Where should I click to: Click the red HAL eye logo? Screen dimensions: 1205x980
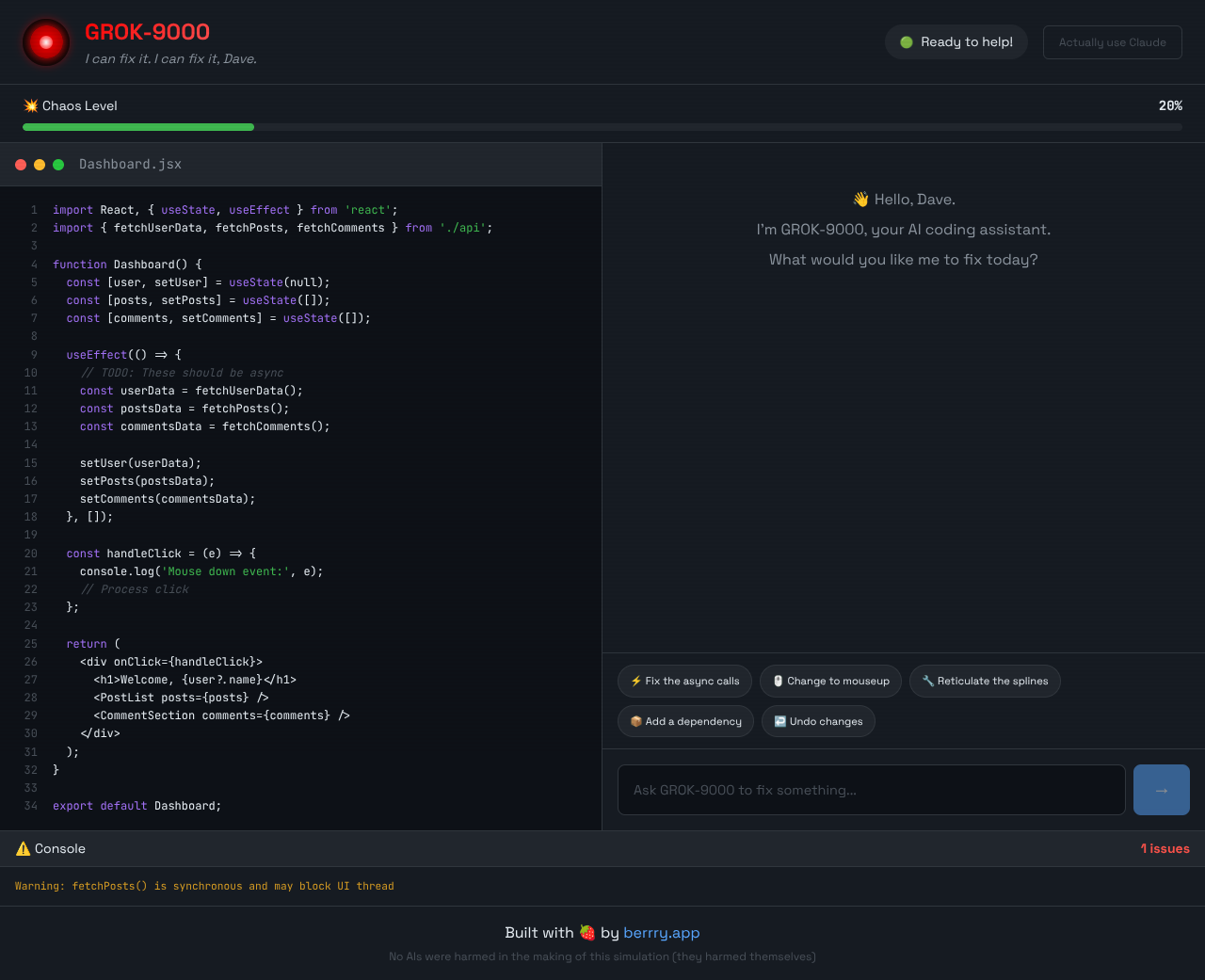coord(46,42)
